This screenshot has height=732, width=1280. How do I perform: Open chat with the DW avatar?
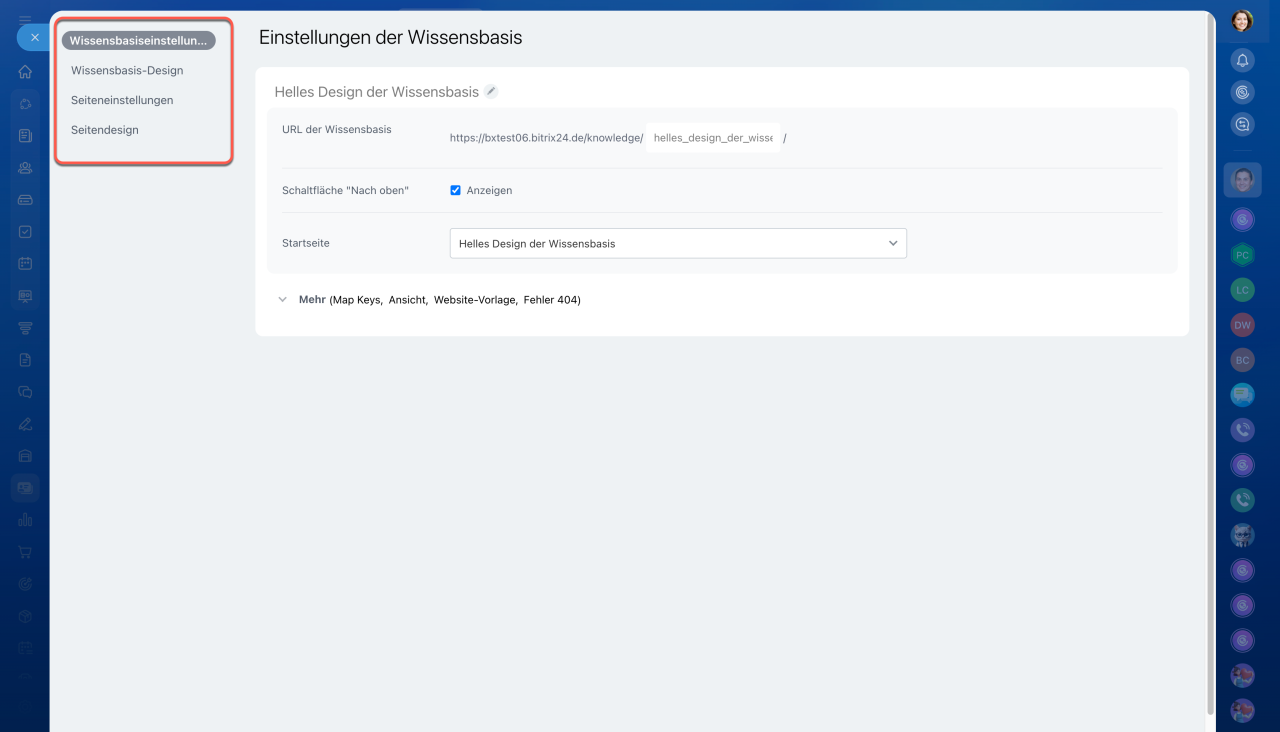click(1242, 325)
